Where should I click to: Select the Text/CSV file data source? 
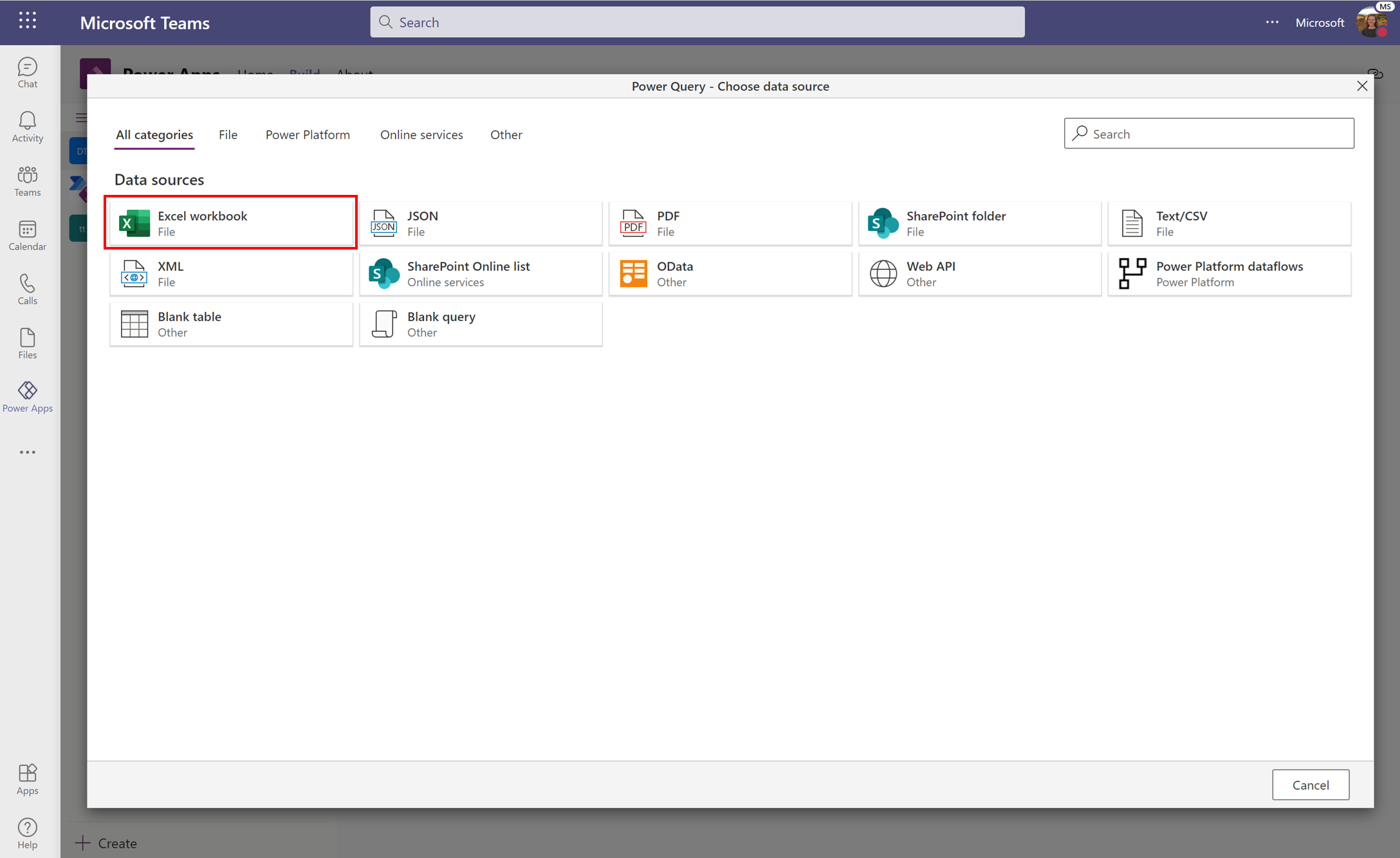(1229, 222)
